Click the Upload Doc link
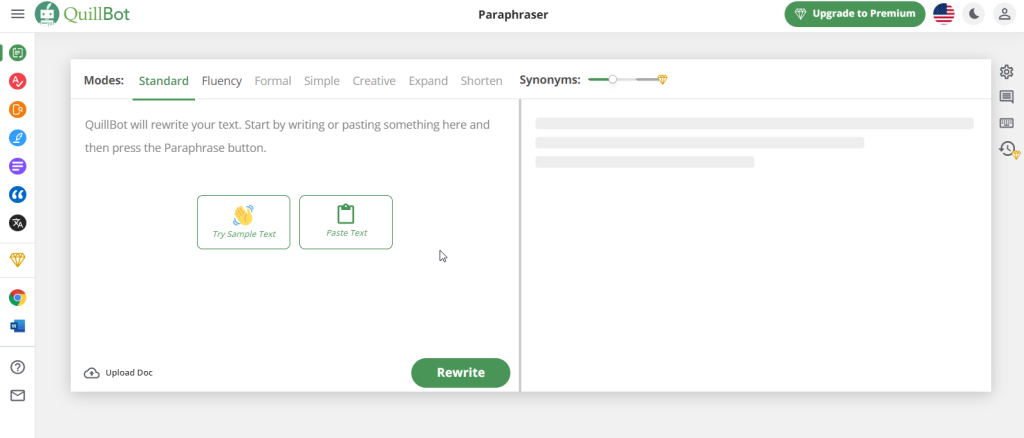The height and width of the screenshot is (438, 1024). [118, 373]
